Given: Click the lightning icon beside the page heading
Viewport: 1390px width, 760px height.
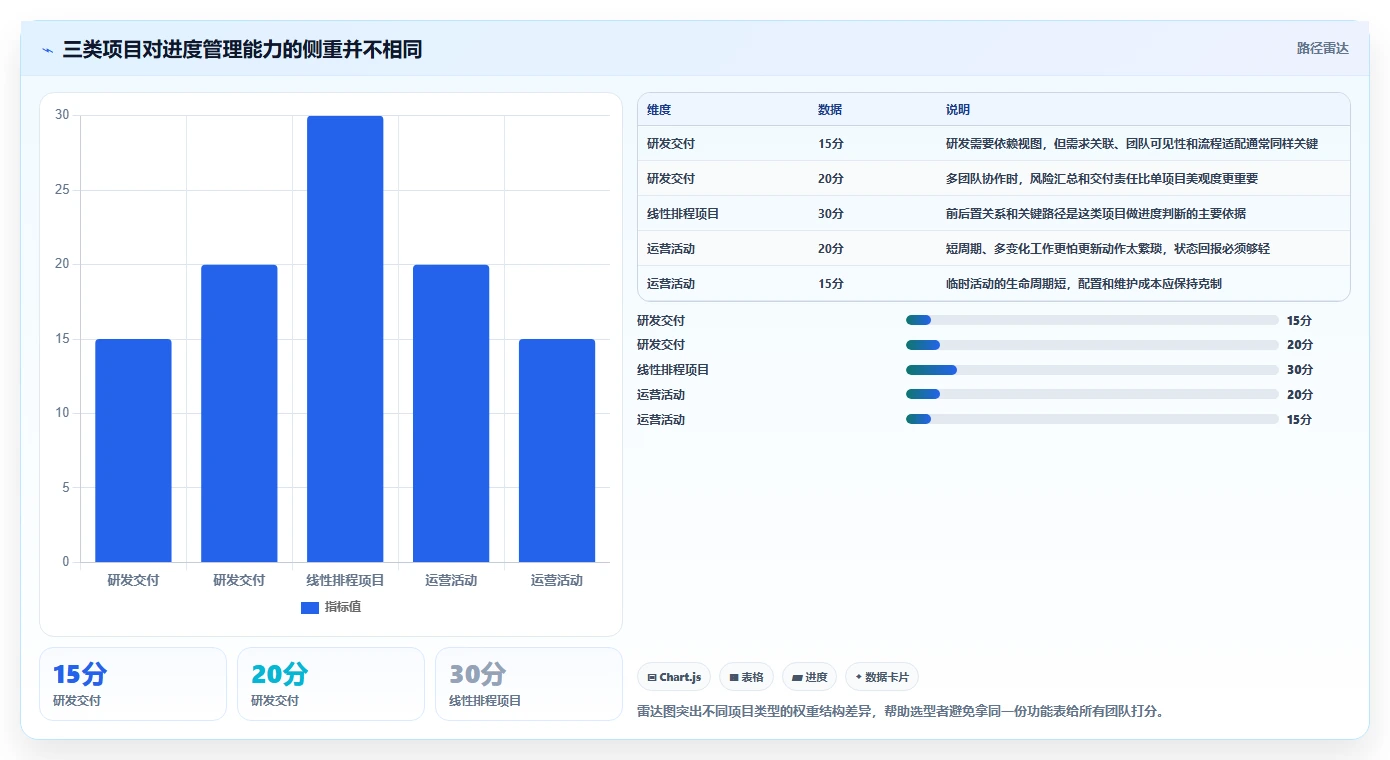Looking at the screenshot, I should [x=48, y=50].
